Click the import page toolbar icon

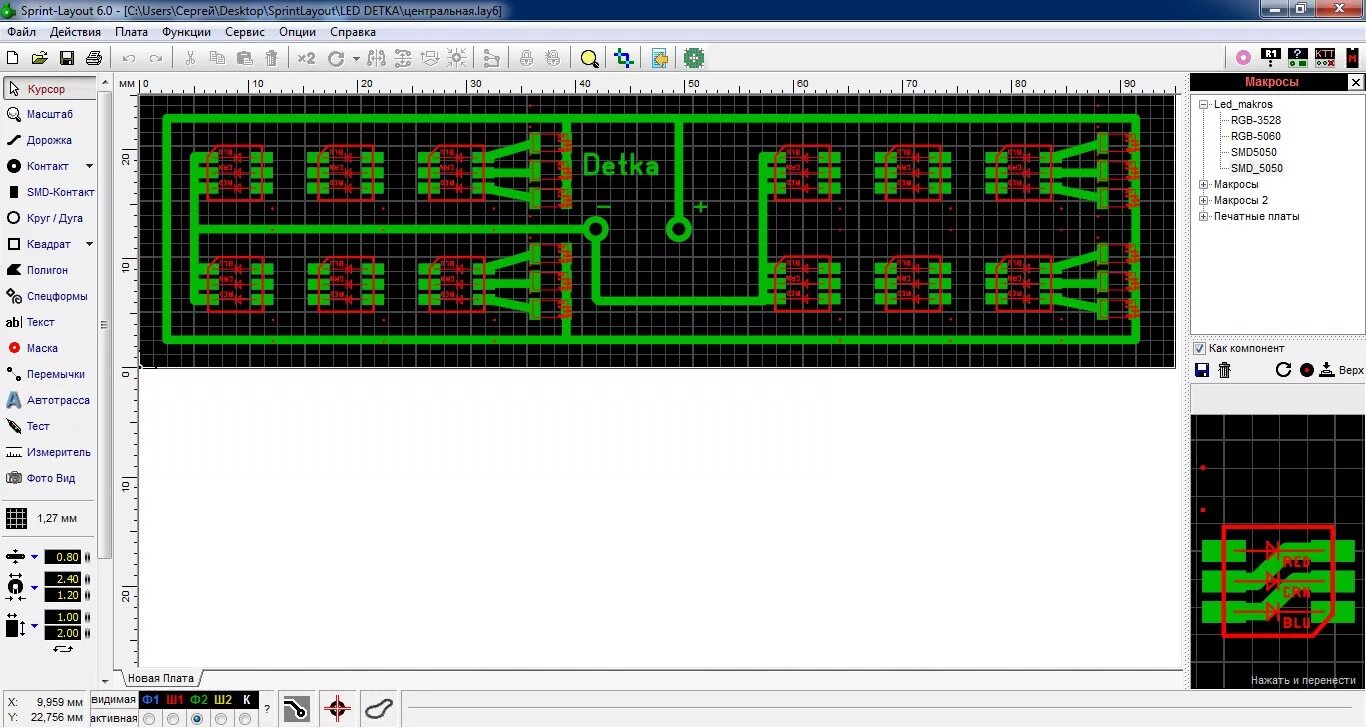point(659,58)
